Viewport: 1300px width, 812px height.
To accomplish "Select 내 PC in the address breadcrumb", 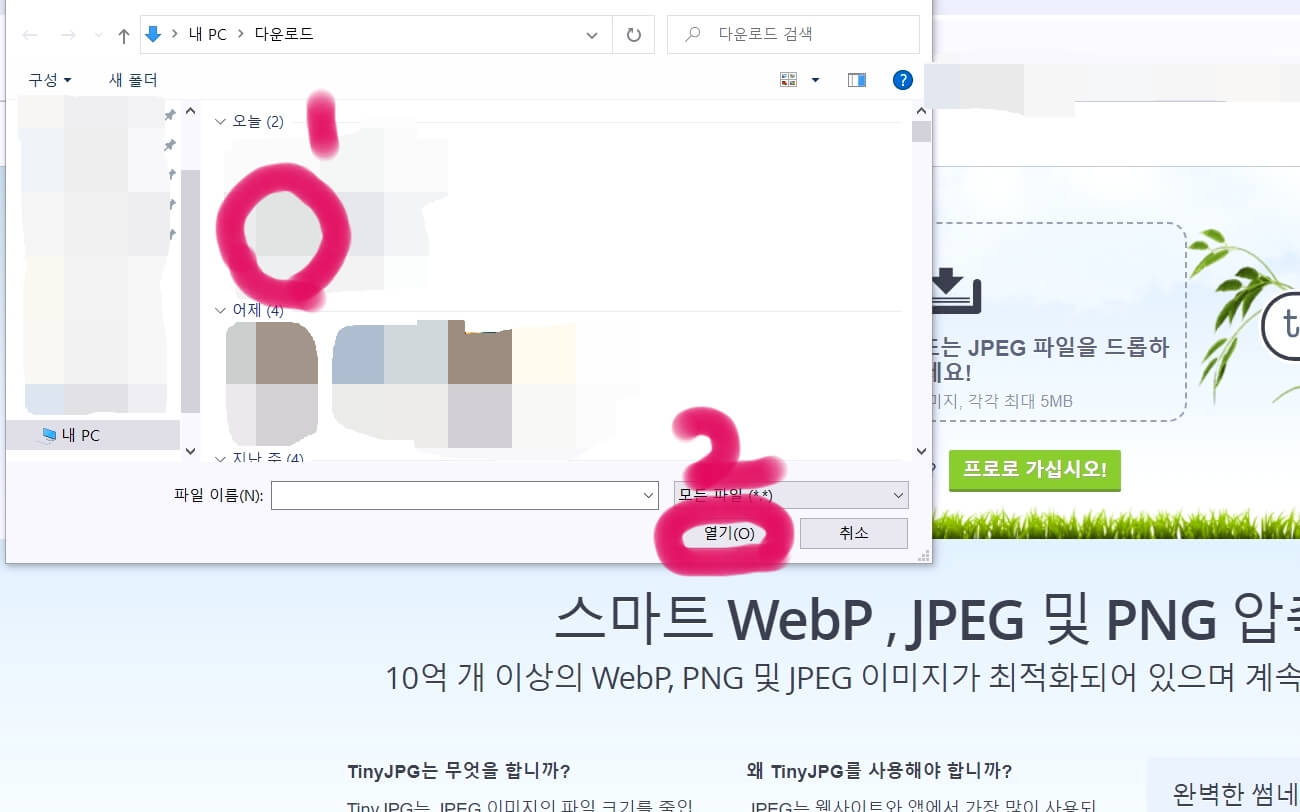I will 207,34.
